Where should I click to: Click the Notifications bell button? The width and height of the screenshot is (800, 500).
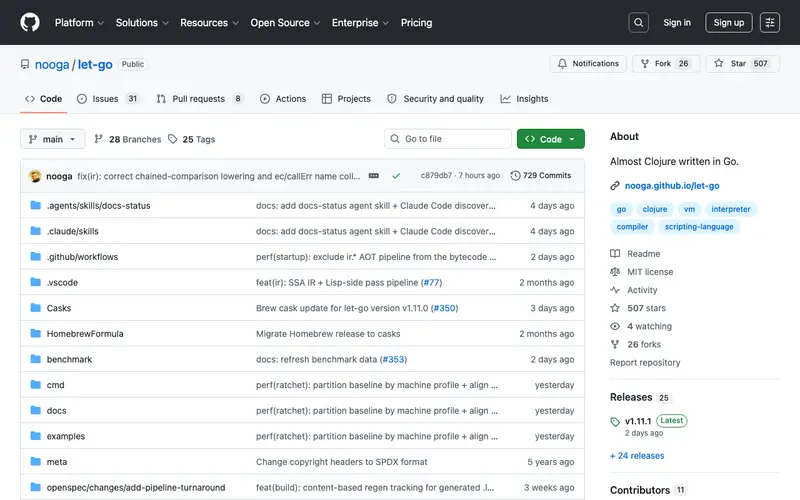coord(588,64)
